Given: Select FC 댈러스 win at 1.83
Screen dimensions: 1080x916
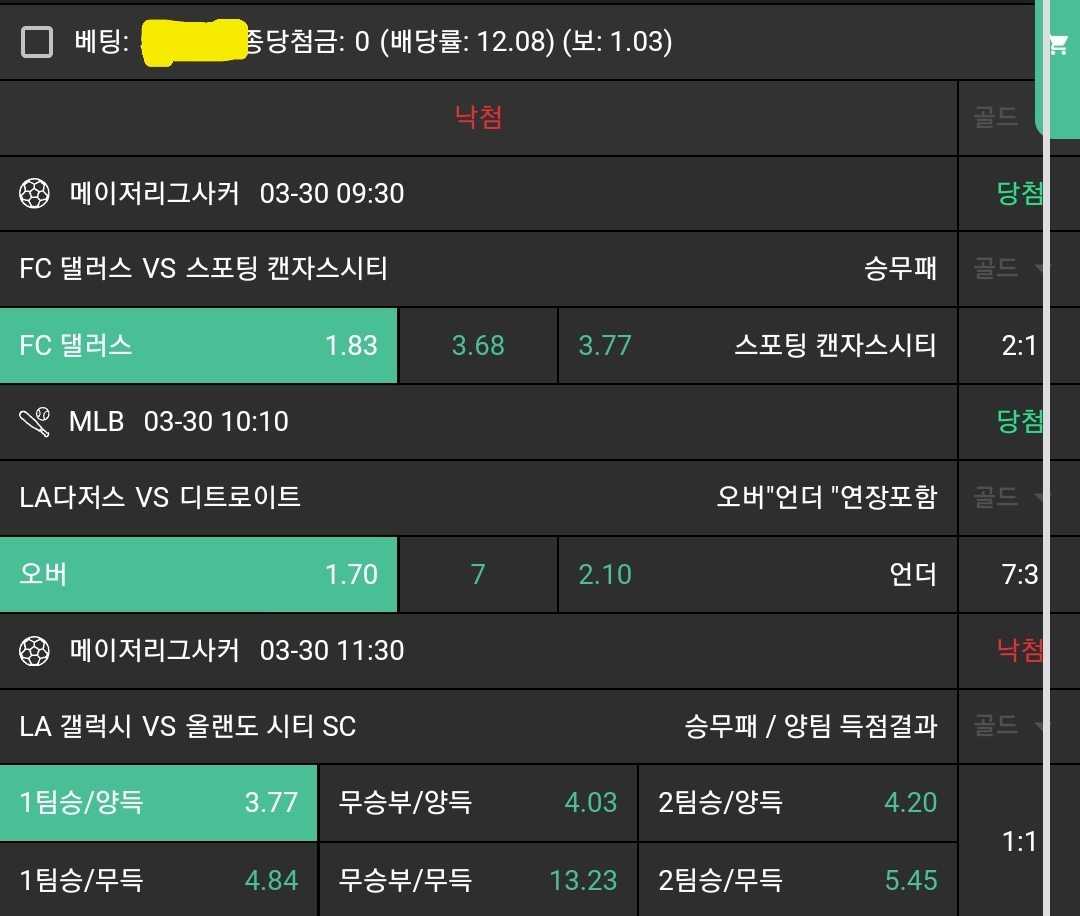Looking at the screenshot, I should click(x=198, y=346).
